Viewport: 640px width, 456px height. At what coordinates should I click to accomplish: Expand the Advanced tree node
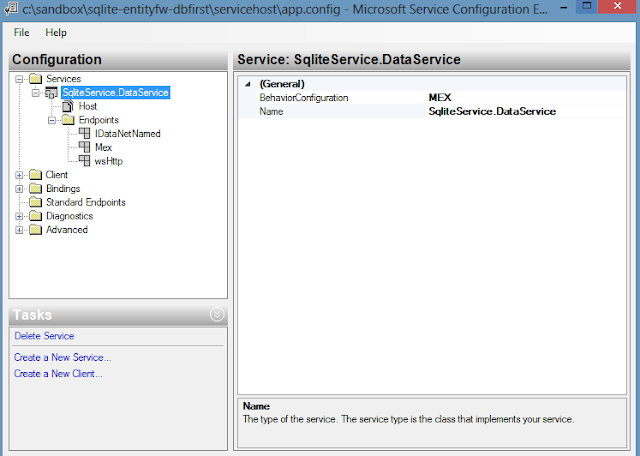coord(19,230)
